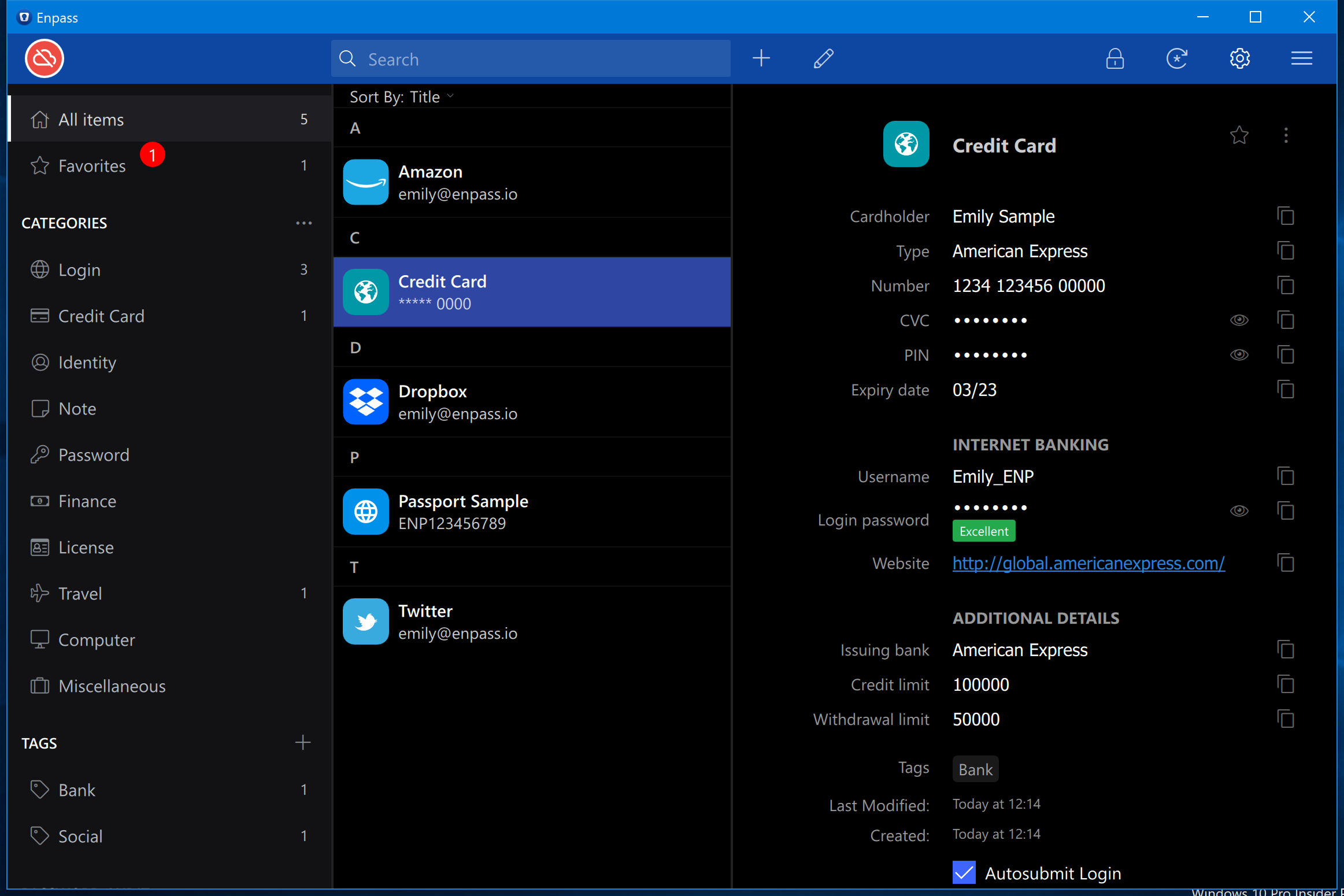Open the password generator icon
Viewport: 1344px width, 896px height.
(x=1177, y=58)
